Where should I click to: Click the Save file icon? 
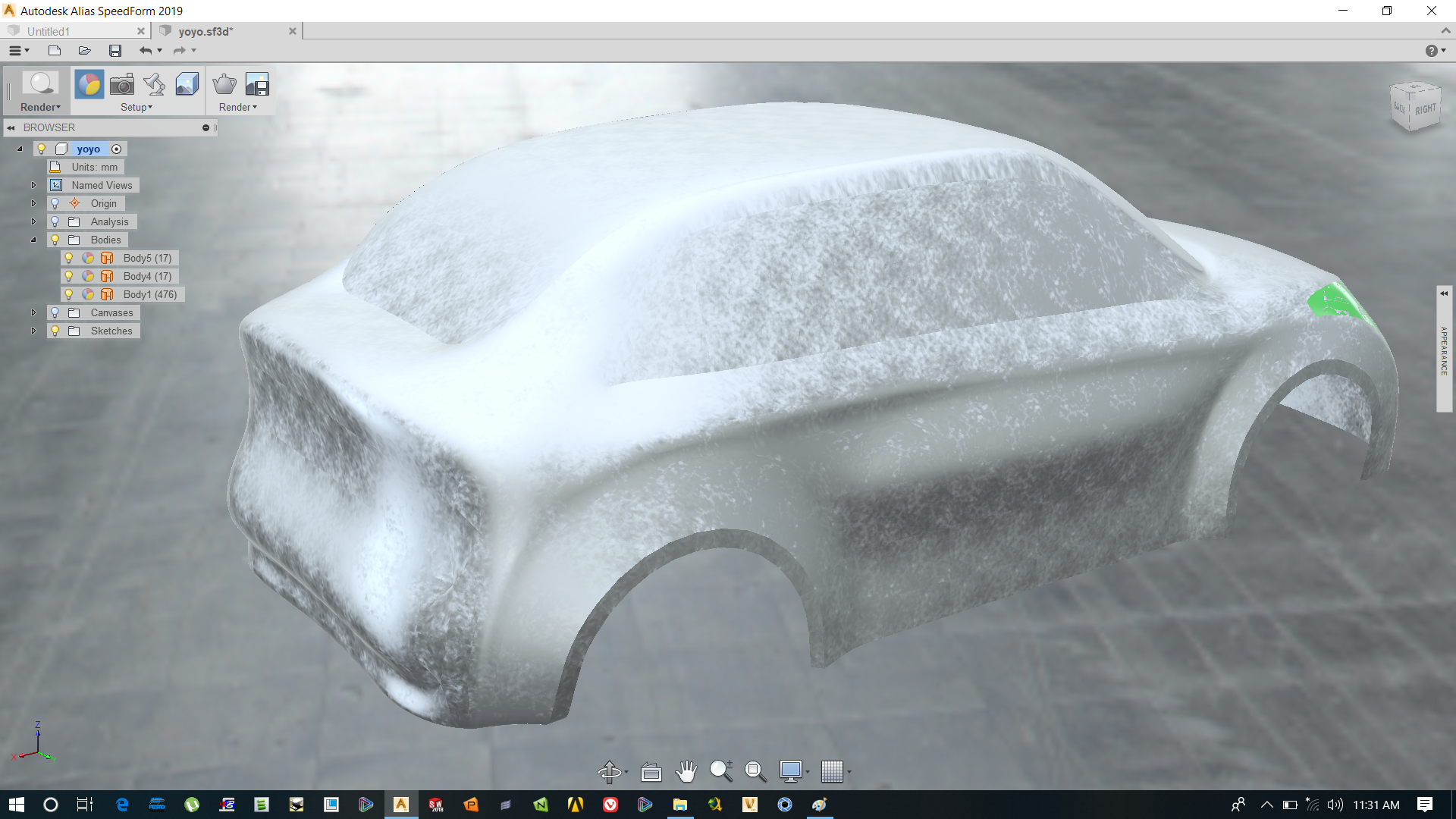tap(115, 51)
